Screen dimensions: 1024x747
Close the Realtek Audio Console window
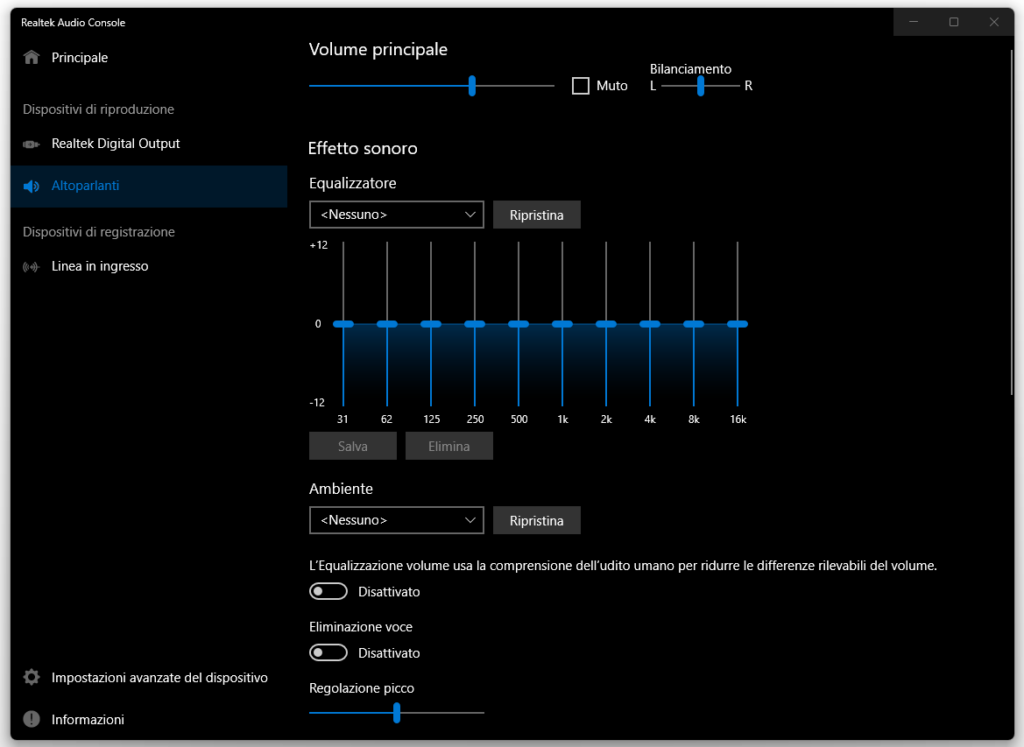(x=994, y=22)
